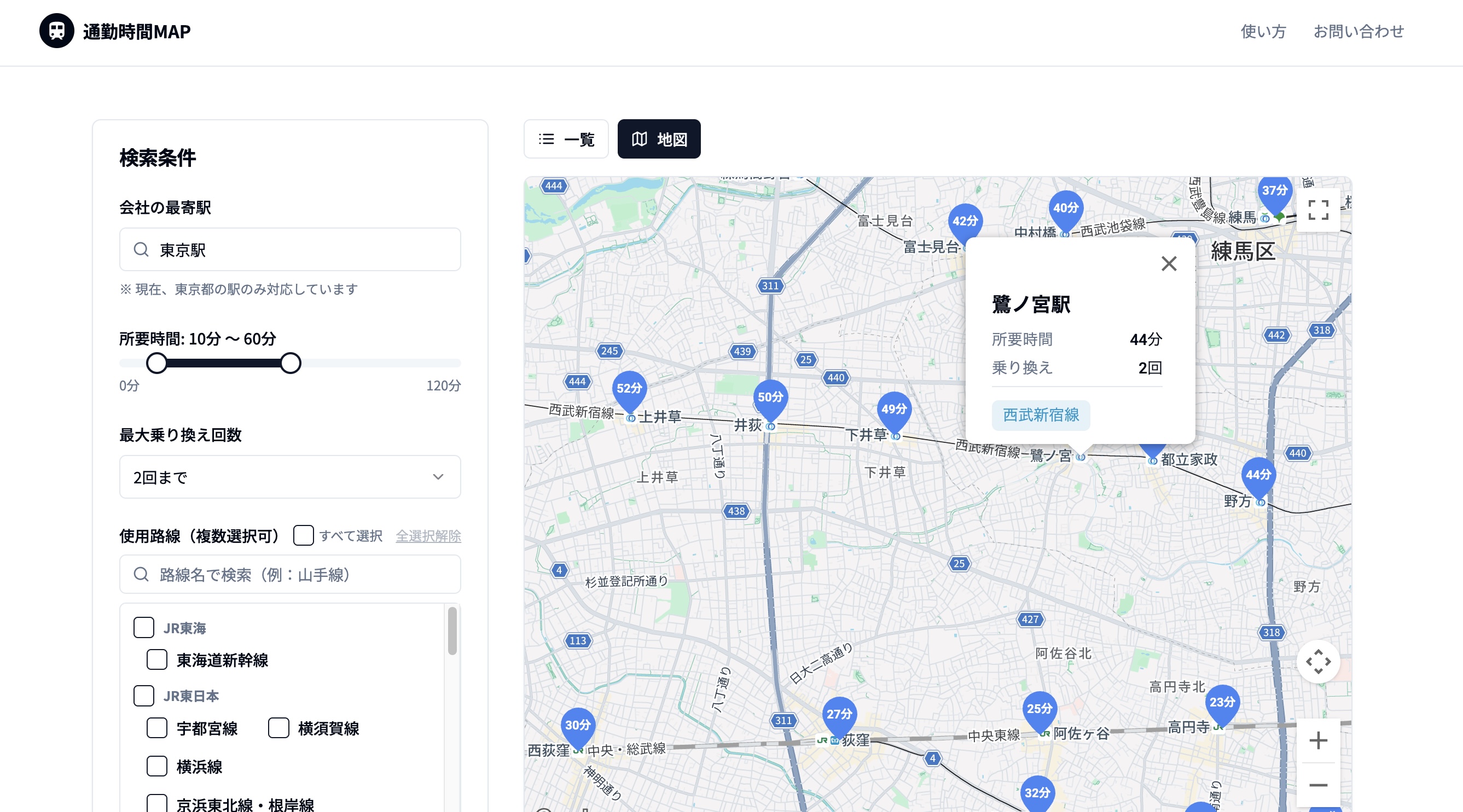Click the magnifier icon in the station search field
Screen dimensions: 1463x812
tap(141, 250)
